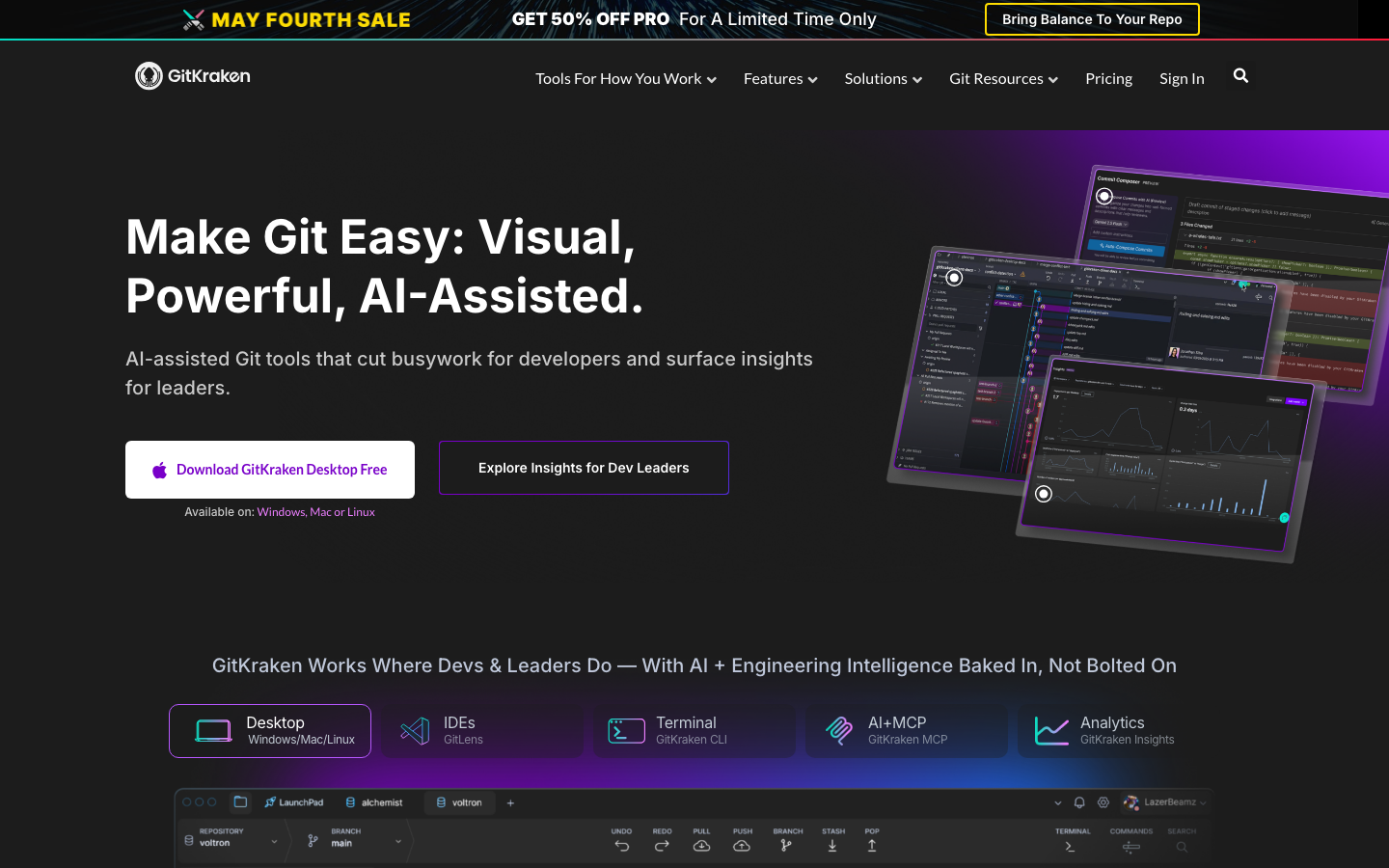Click the Windows, Mac or Linux link
This screenshot has width=1389, height=868.
click(x=315, y=512)
